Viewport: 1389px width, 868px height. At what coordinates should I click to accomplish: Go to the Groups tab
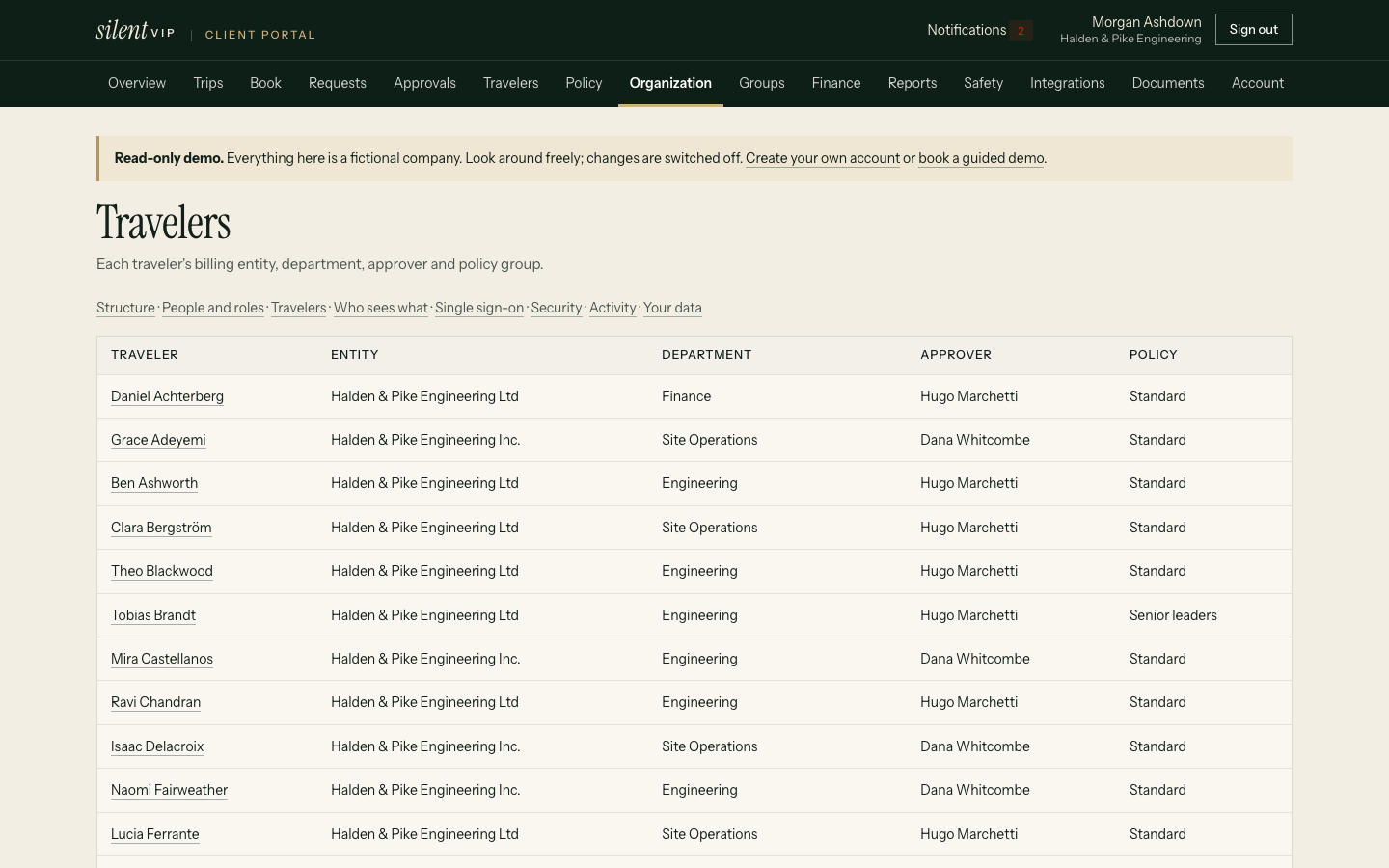[x=762, y=83]
